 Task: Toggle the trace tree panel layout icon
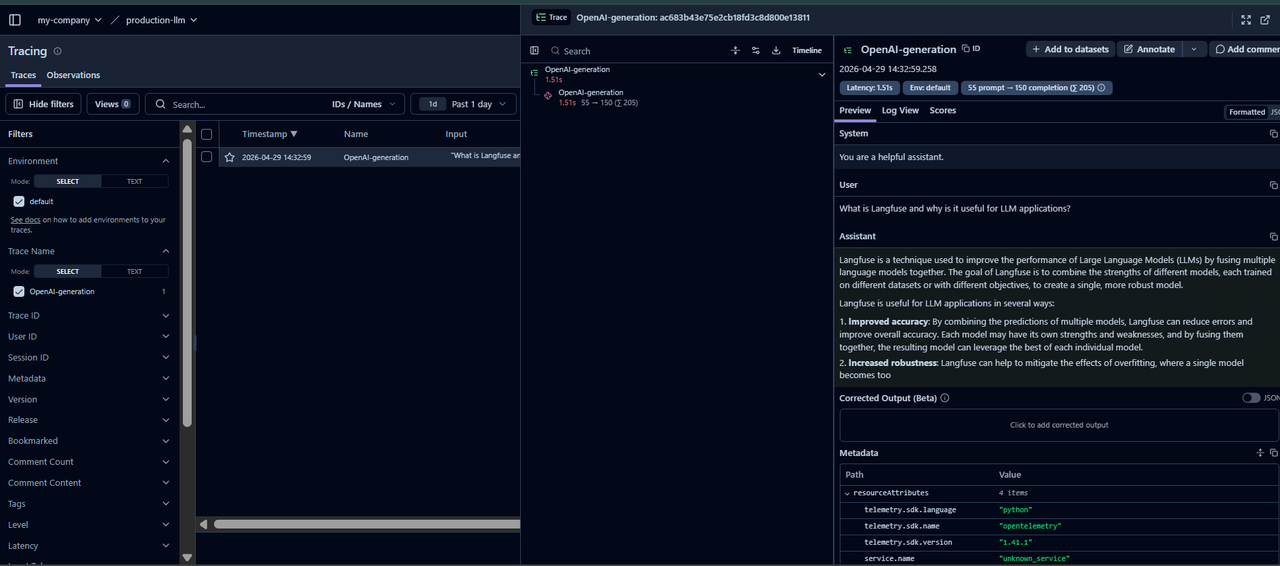click(534, 50)
